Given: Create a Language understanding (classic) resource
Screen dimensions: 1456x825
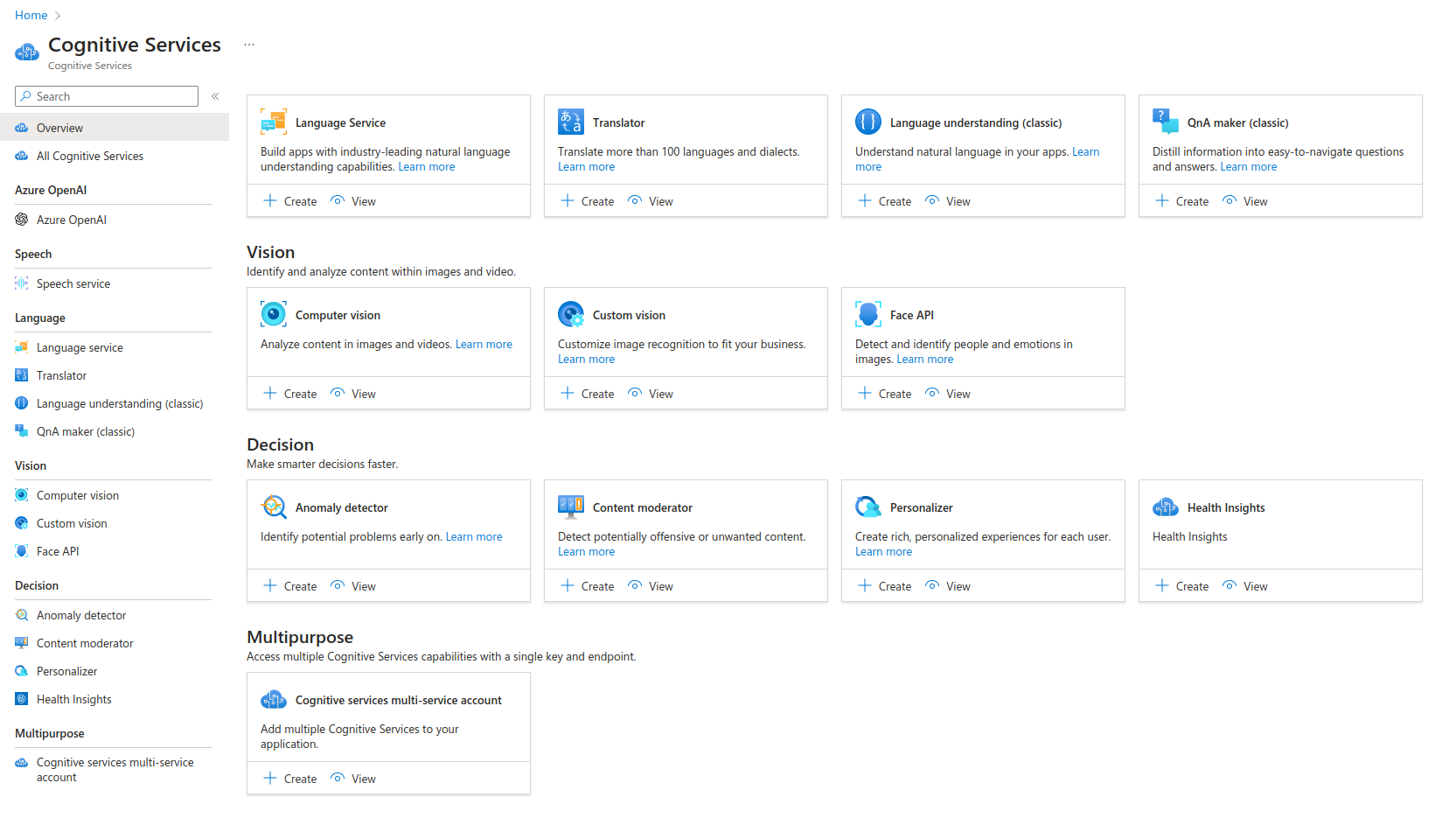Looking at the screenshot, I should click(885, 201).
